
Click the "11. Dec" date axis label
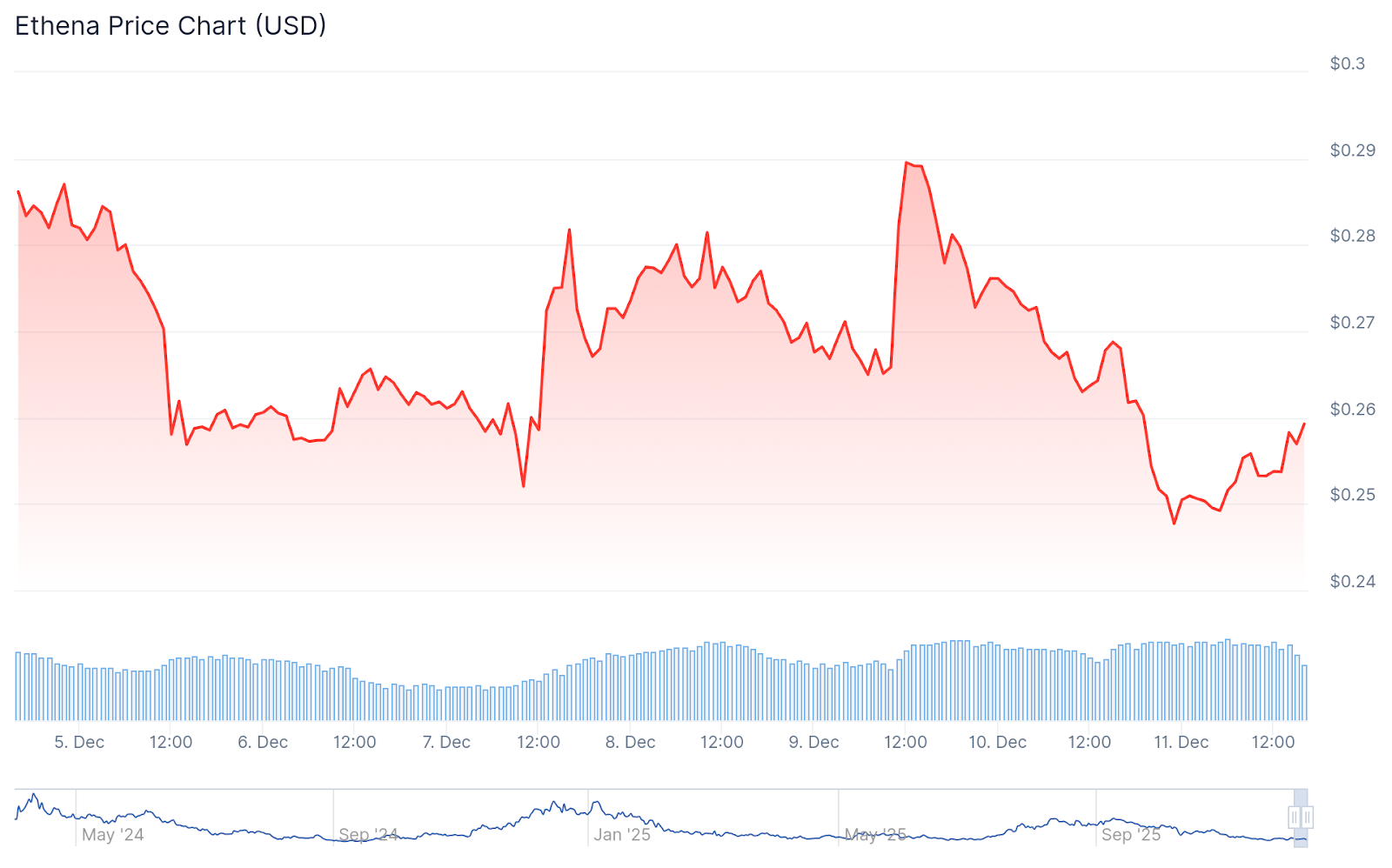pyautogui.click(x=1181, y=742)
